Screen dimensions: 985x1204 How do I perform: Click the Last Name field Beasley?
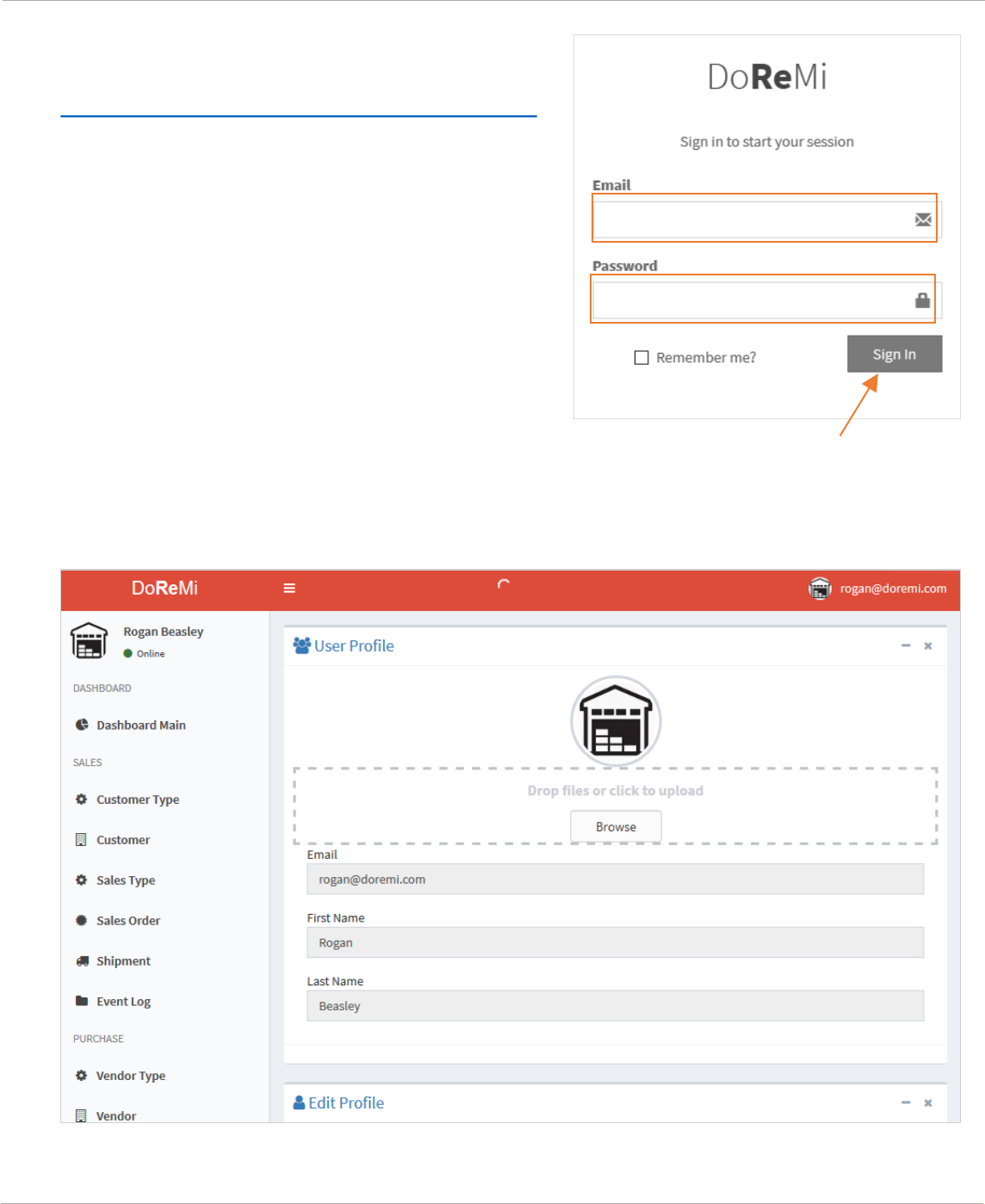(616, 1005)
